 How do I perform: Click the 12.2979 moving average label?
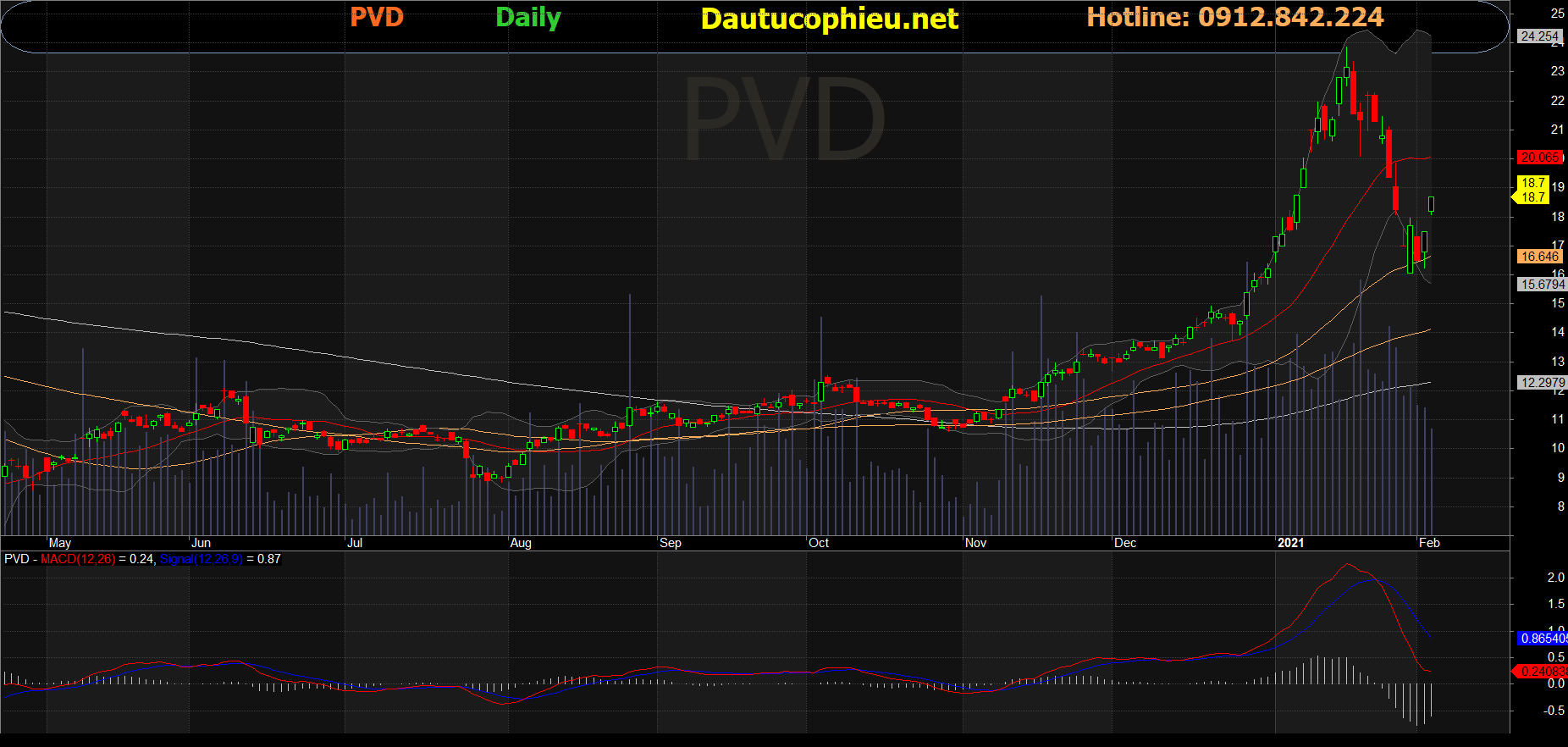pyautogui.click(x=1542, y=383)
